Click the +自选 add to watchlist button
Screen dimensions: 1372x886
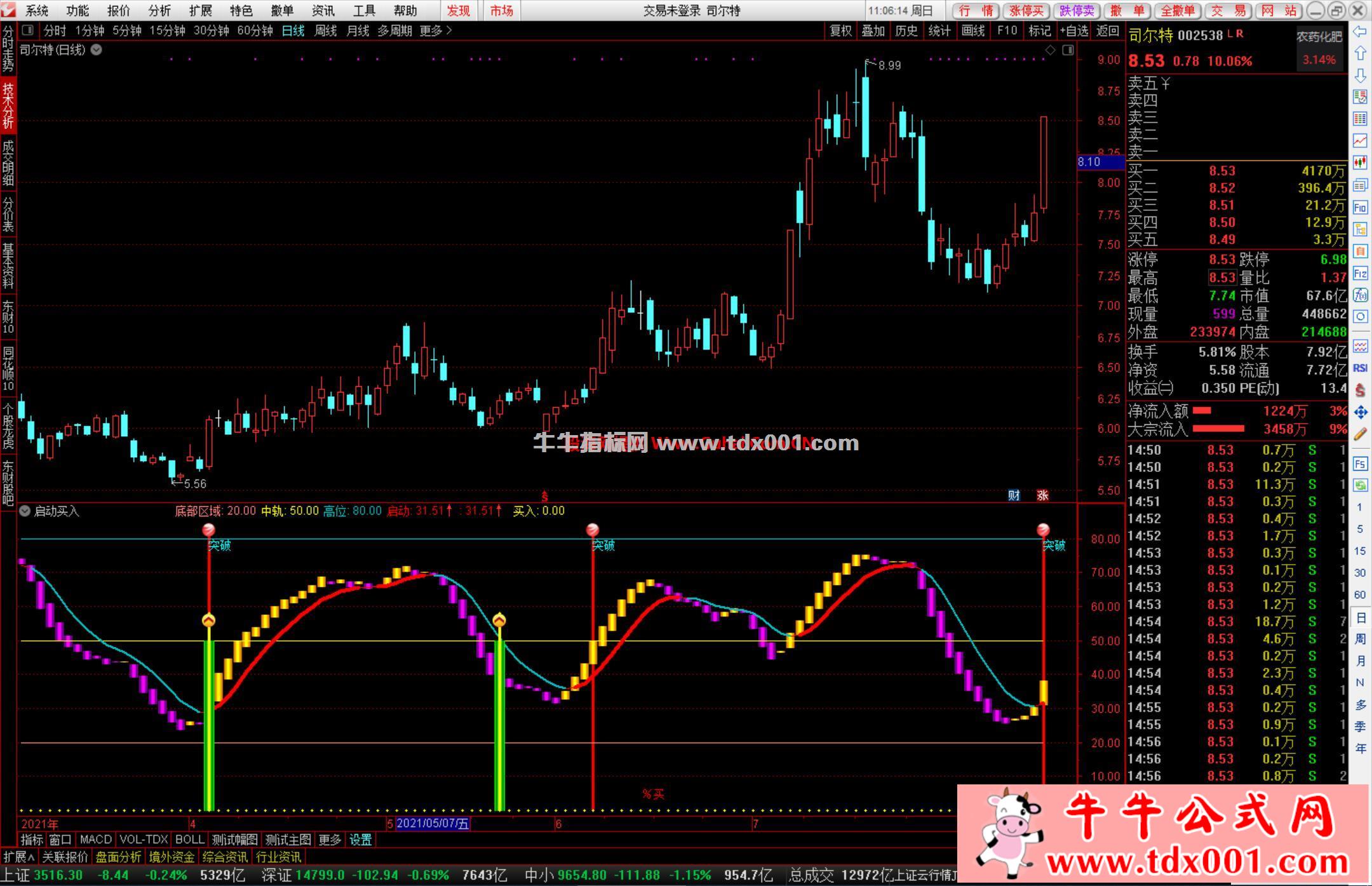[1075, 30]
